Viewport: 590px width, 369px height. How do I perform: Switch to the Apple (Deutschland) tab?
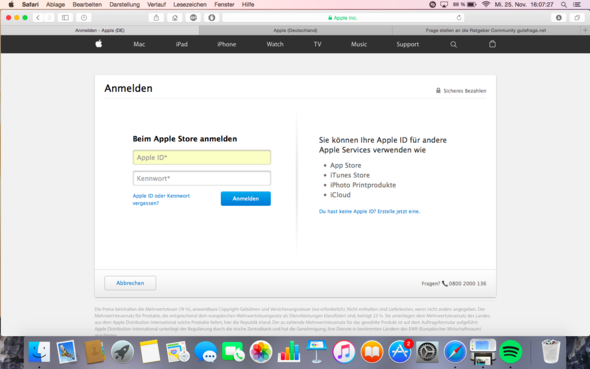[295, 30]
